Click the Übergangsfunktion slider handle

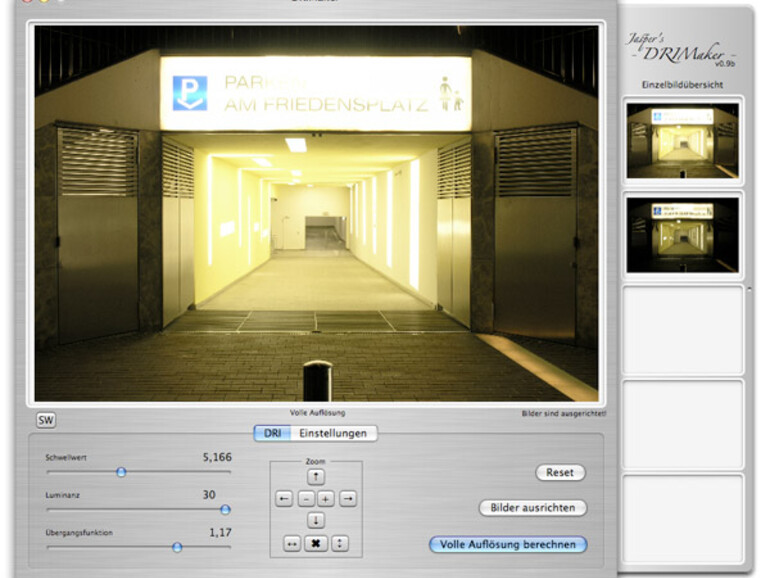pos(177,547)
